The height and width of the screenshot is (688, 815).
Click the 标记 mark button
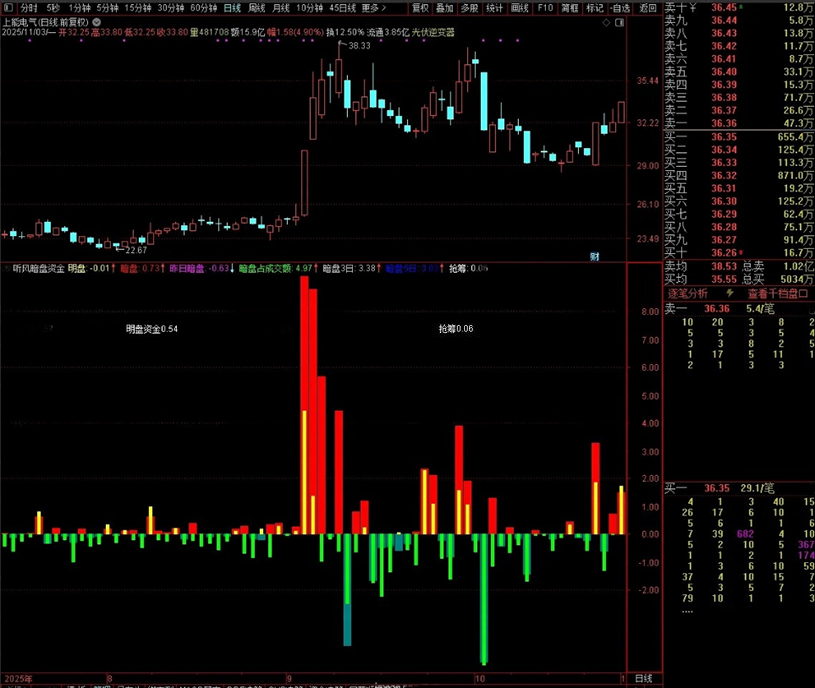click(595, 8)
